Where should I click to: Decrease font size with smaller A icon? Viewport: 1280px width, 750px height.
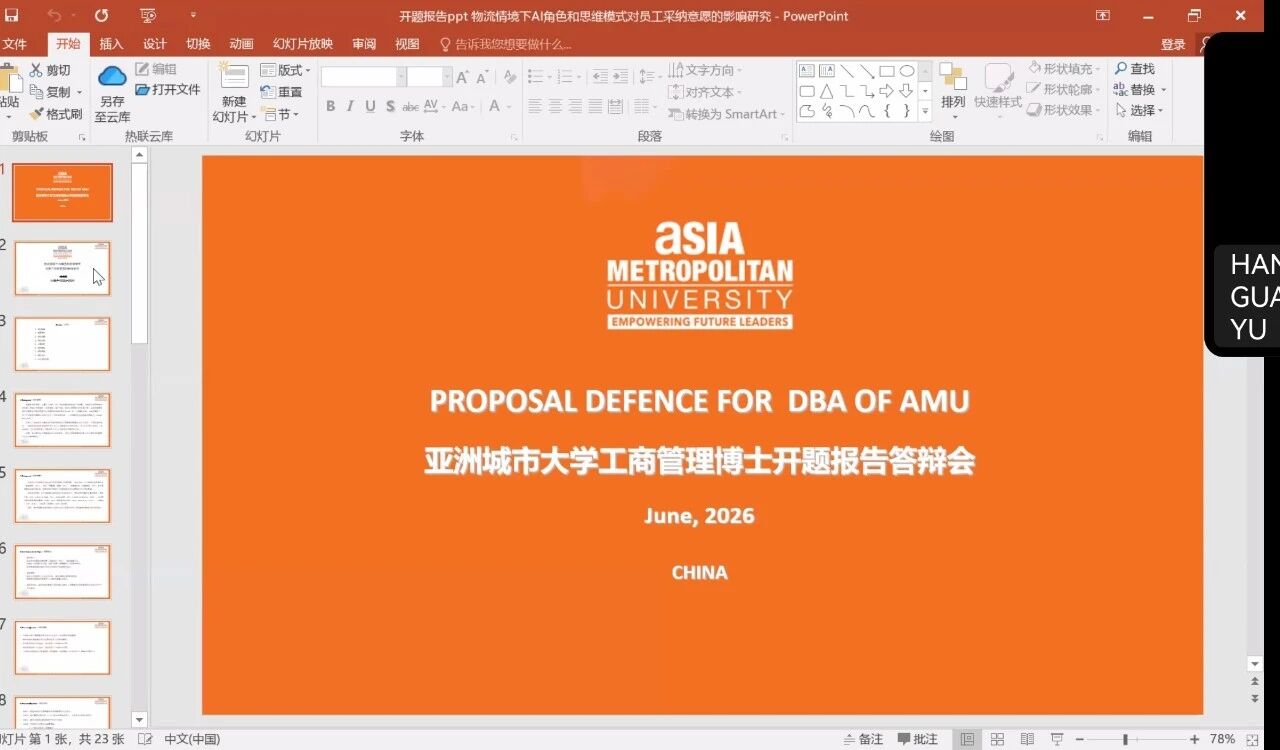click(482, 78)
